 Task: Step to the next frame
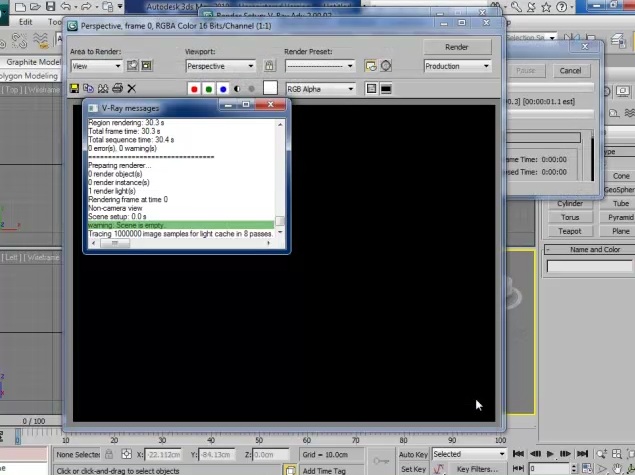(x=565, y=454)
